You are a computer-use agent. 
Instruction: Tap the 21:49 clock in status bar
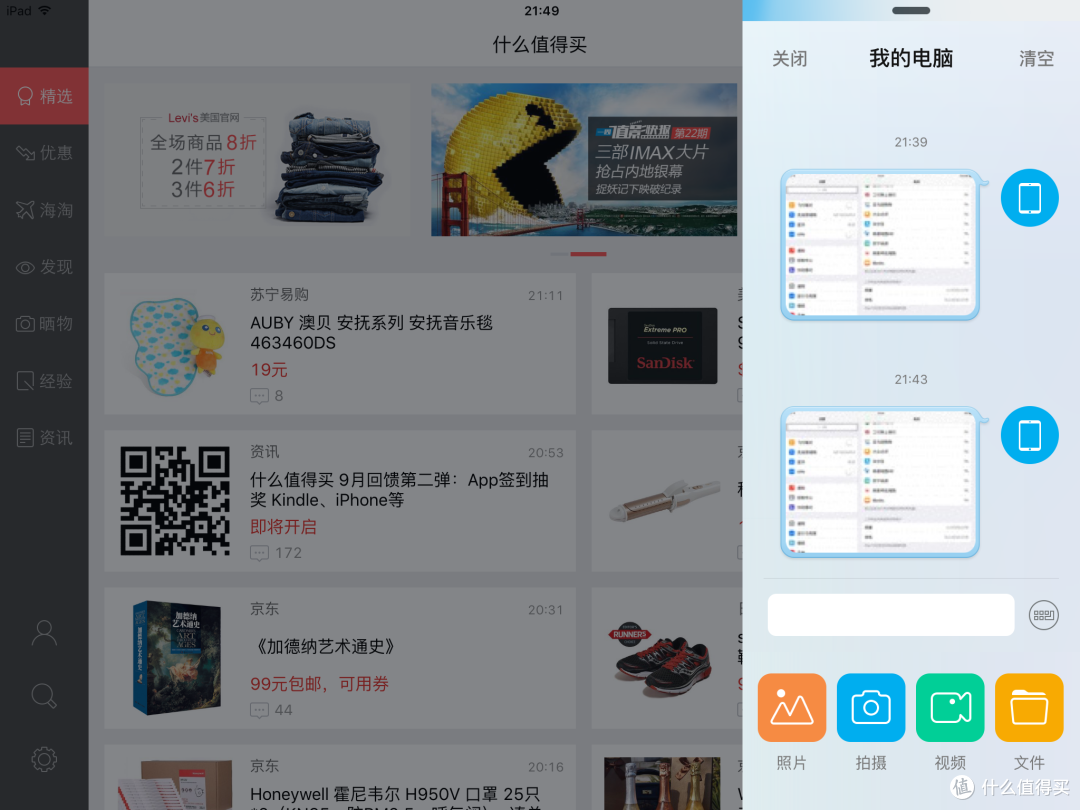coord(541,10)
